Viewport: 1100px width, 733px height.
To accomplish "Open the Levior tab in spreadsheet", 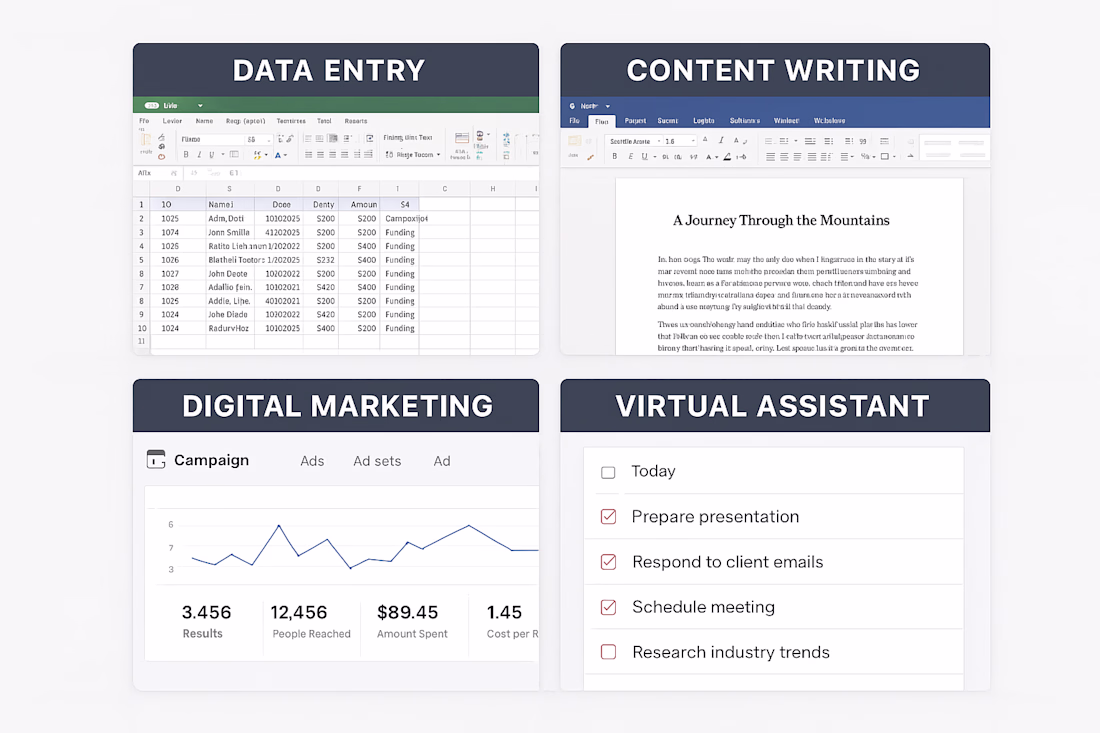I will 172,121.
